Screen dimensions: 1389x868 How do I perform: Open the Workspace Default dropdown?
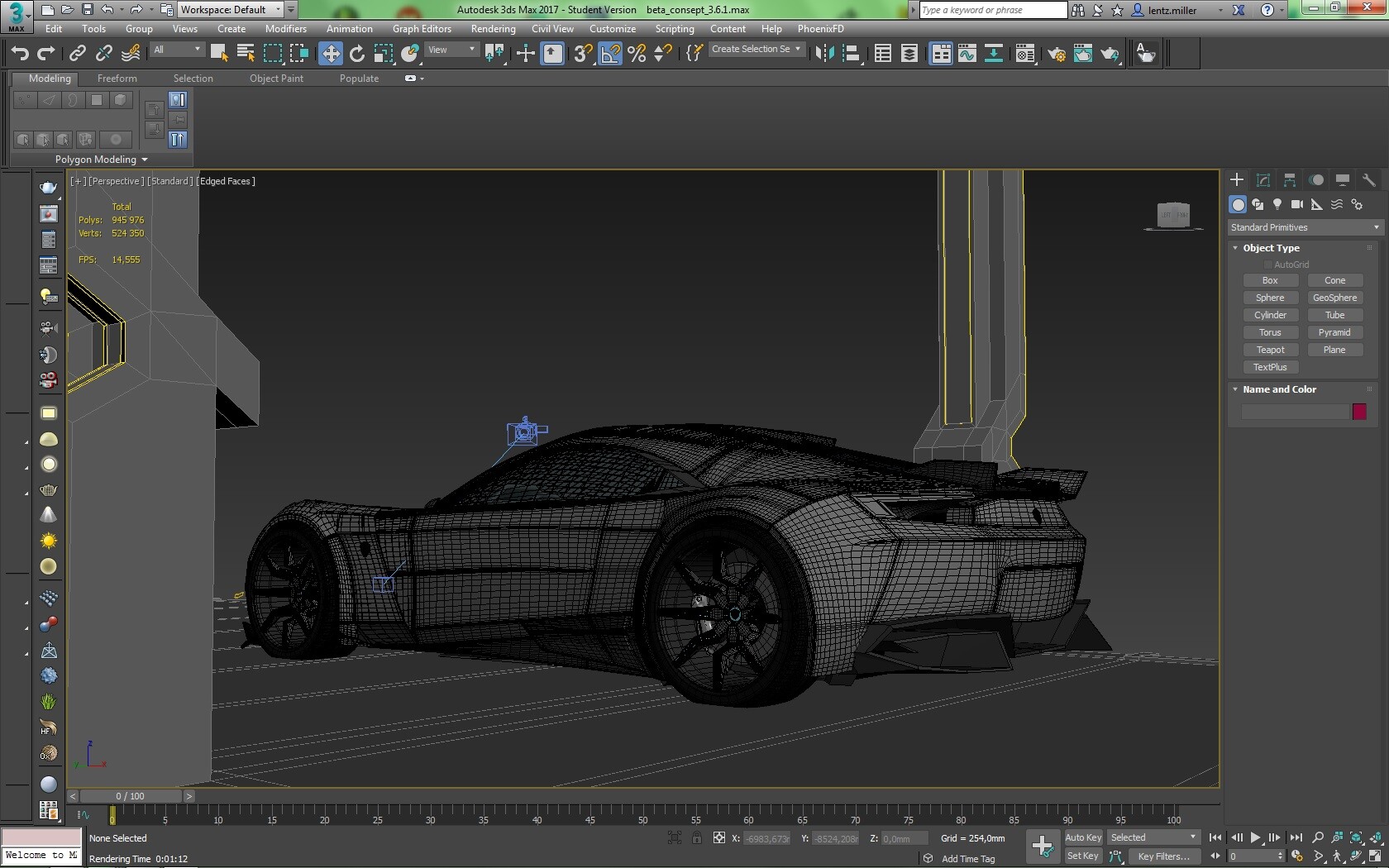point(231,10)
